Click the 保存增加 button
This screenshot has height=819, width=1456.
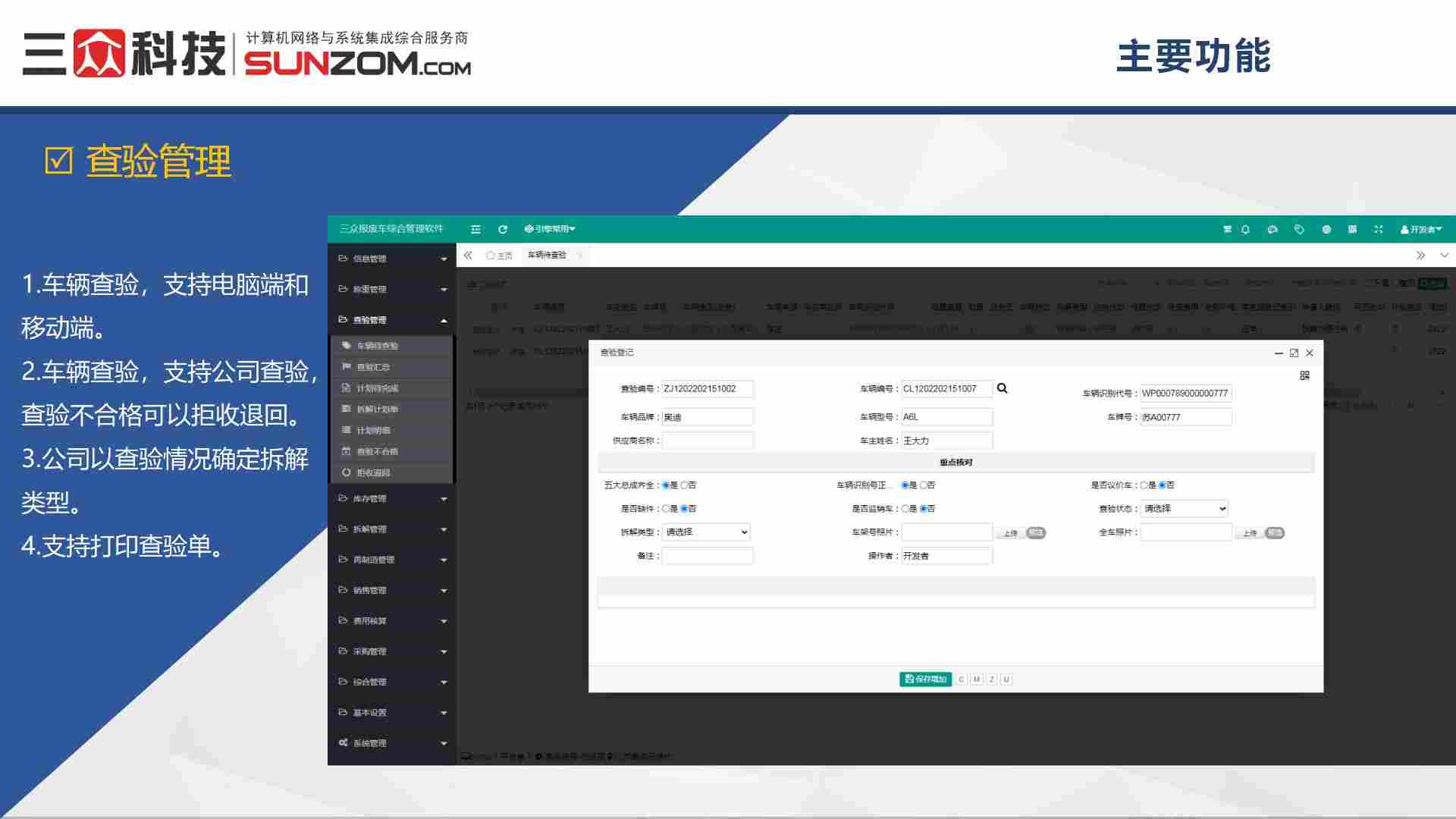925,679
